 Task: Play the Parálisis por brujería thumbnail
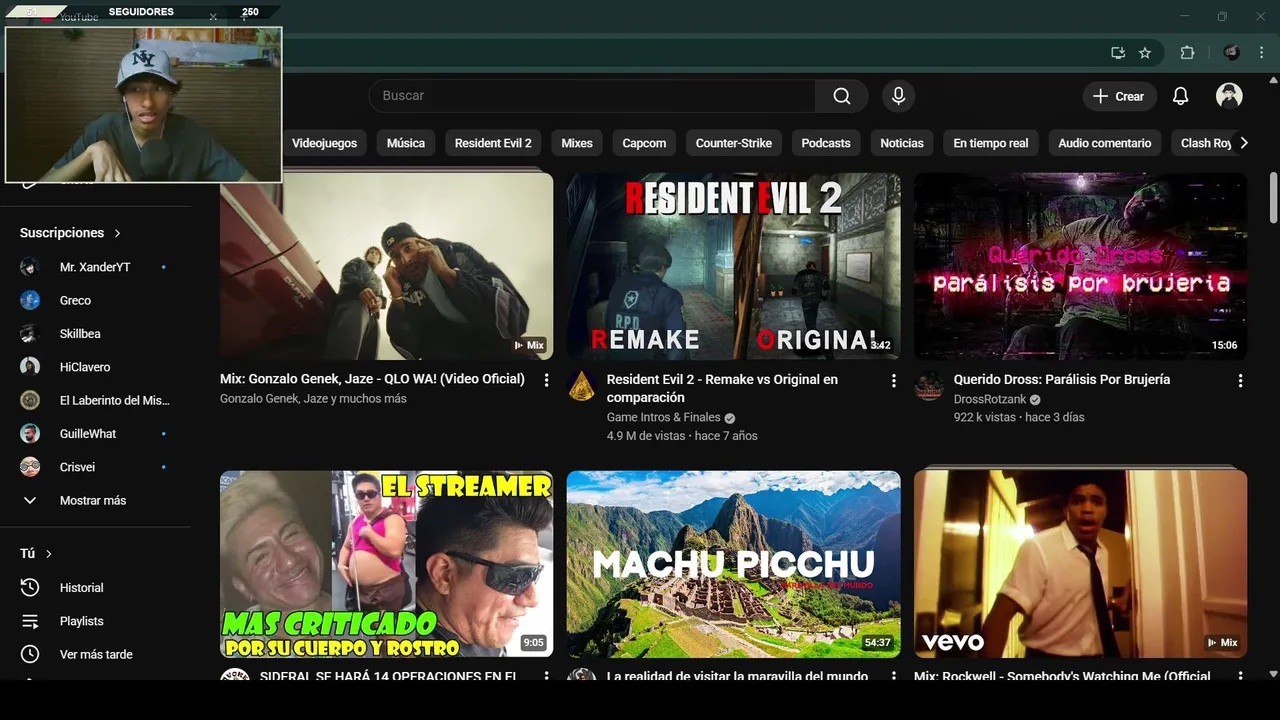click(x=1080, y=266)
